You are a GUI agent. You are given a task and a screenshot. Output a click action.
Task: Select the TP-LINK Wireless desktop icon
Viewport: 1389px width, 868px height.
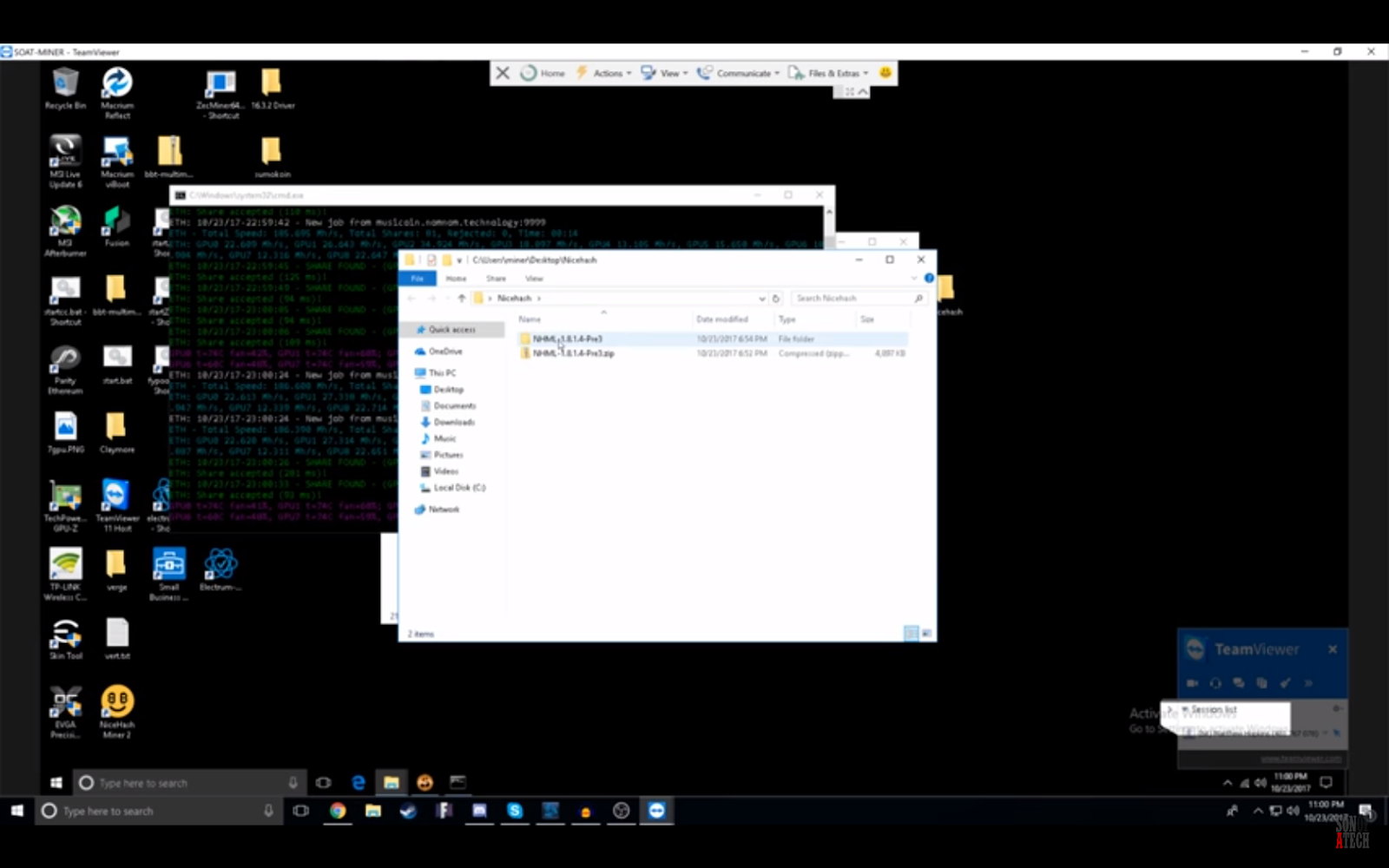65,574
